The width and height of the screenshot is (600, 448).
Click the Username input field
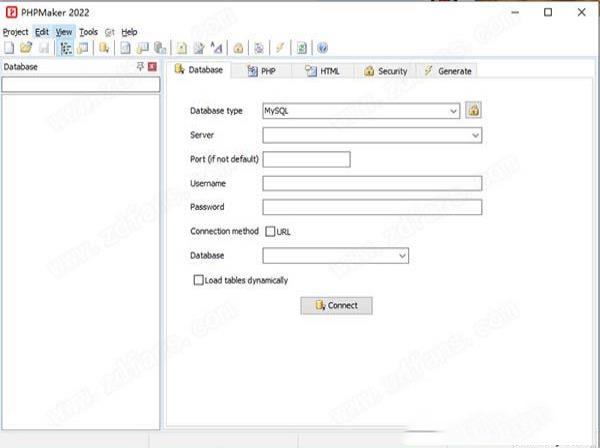372,183
